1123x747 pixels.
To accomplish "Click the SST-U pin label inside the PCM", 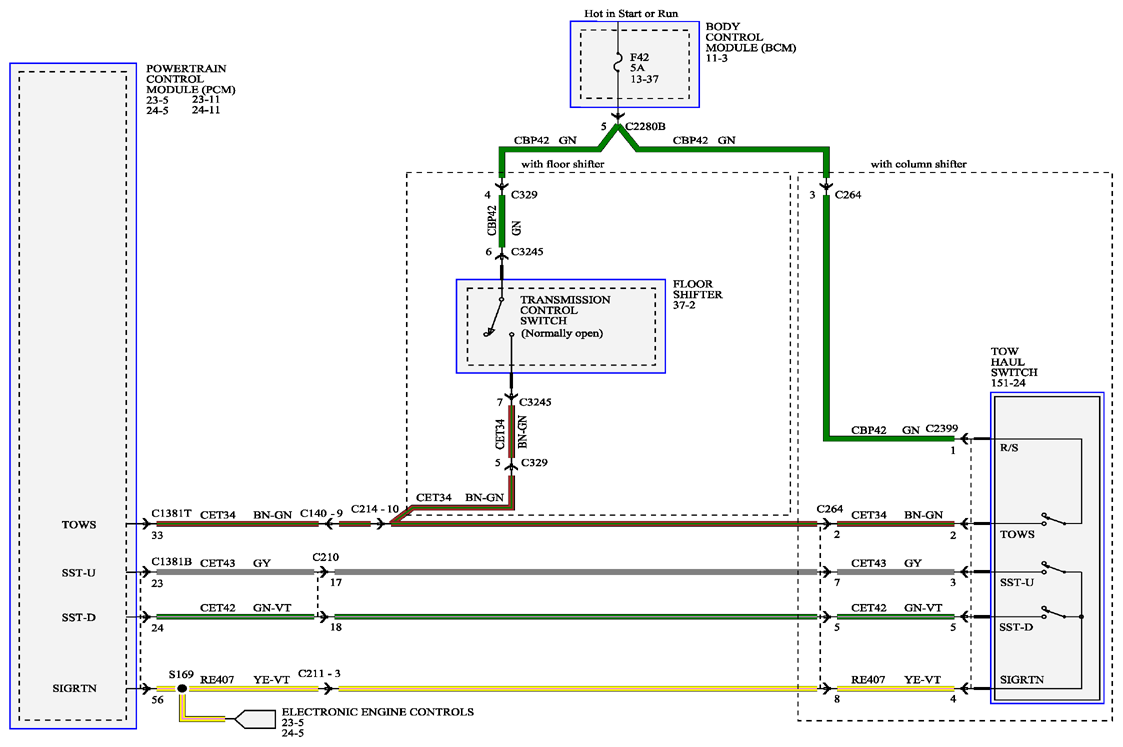I will 79,573.
